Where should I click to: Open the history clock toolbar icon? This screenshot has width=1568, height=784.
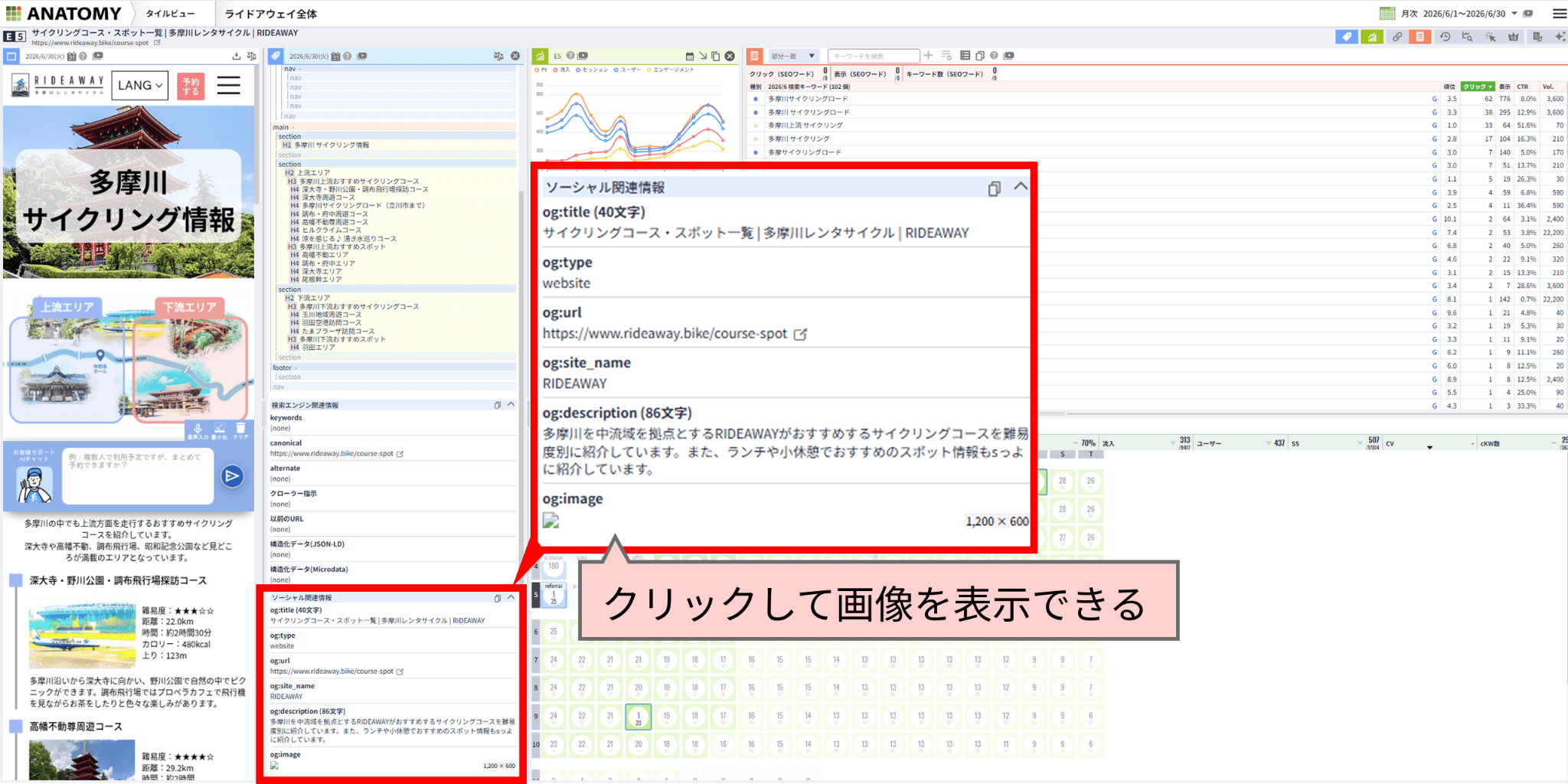click(x=1445, y=37)
